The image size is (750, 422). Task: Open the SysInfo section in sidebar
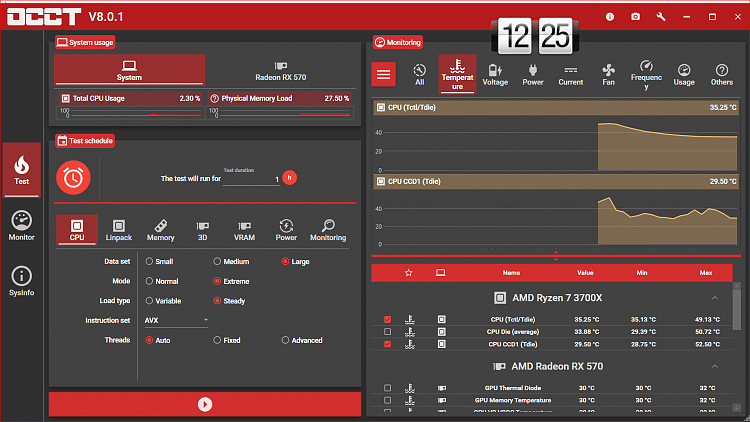(22, 281)
